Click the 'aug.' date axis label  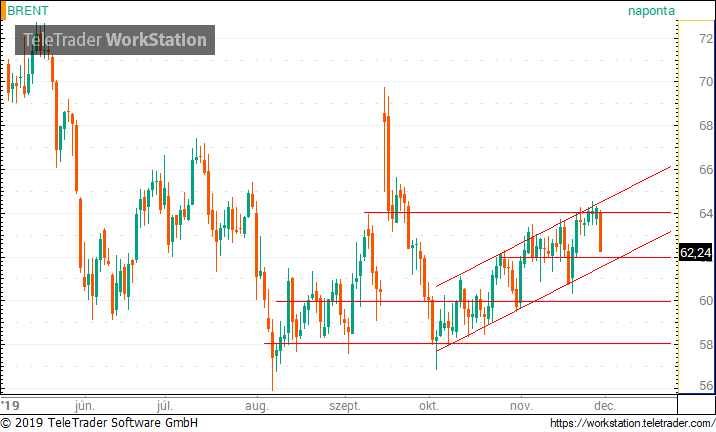(257, 406)
